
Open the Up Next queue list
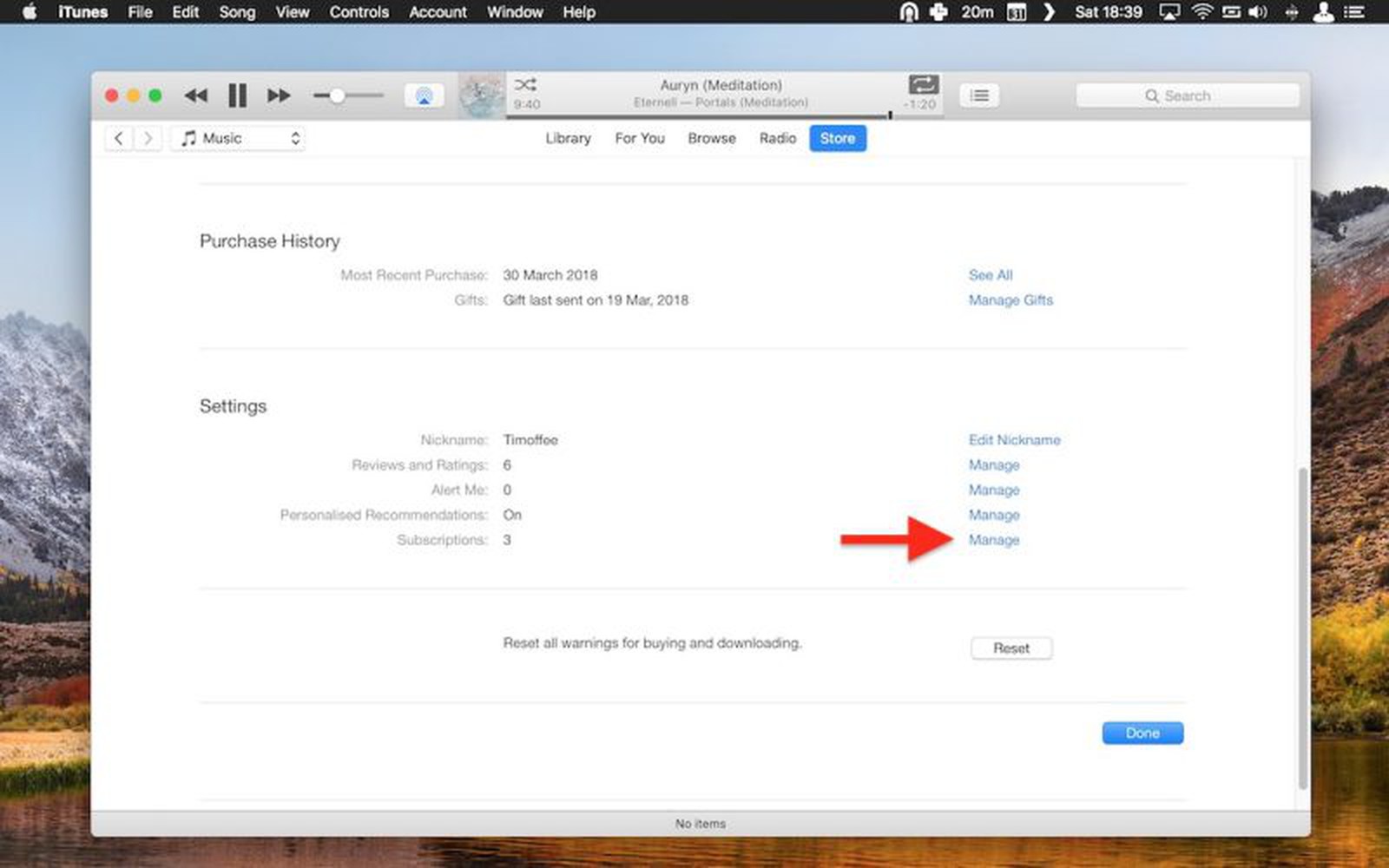point(979,95)
